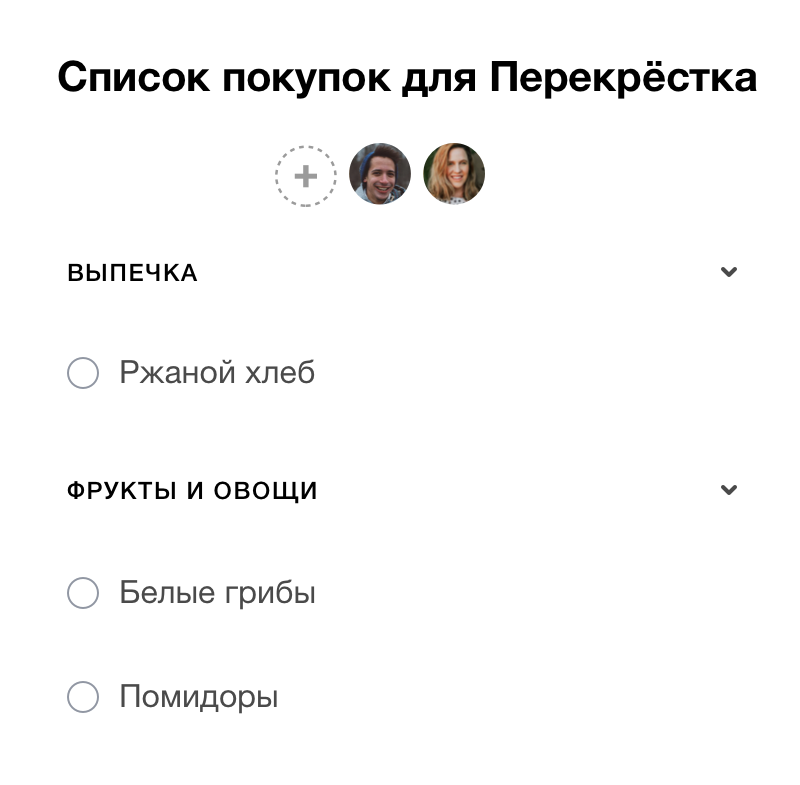The width and height of the screenshot is (800, 785).
Task: Click the chevron beside ФРУКТЫ И ОВОЩИ
Action: [729, 490]
